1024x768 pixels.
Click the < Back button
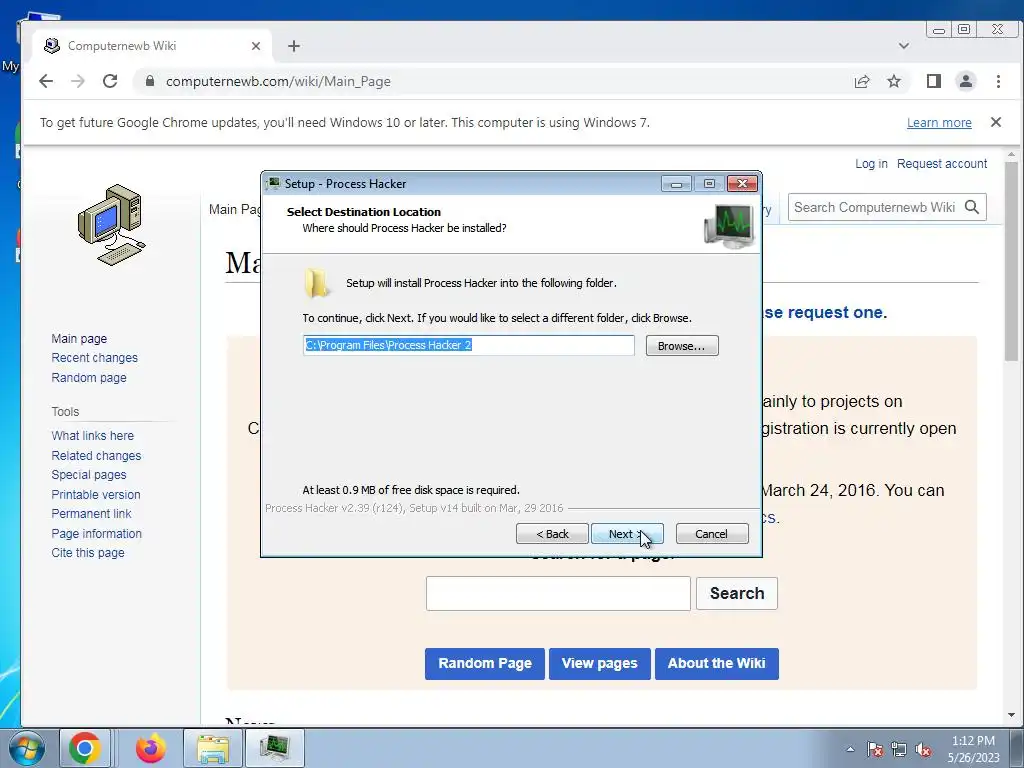pyautogui.click(x=552, y=534)
